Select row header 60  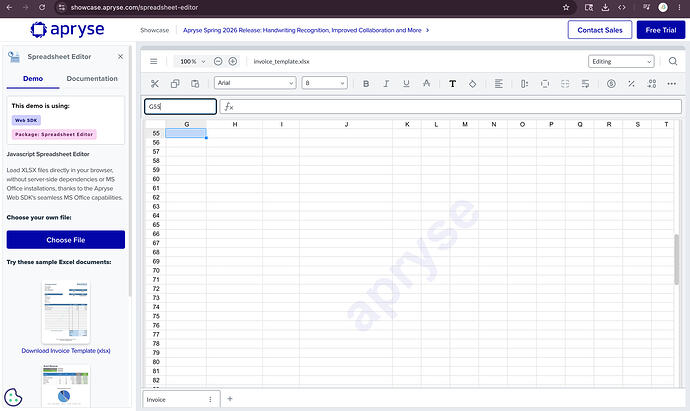156,179
